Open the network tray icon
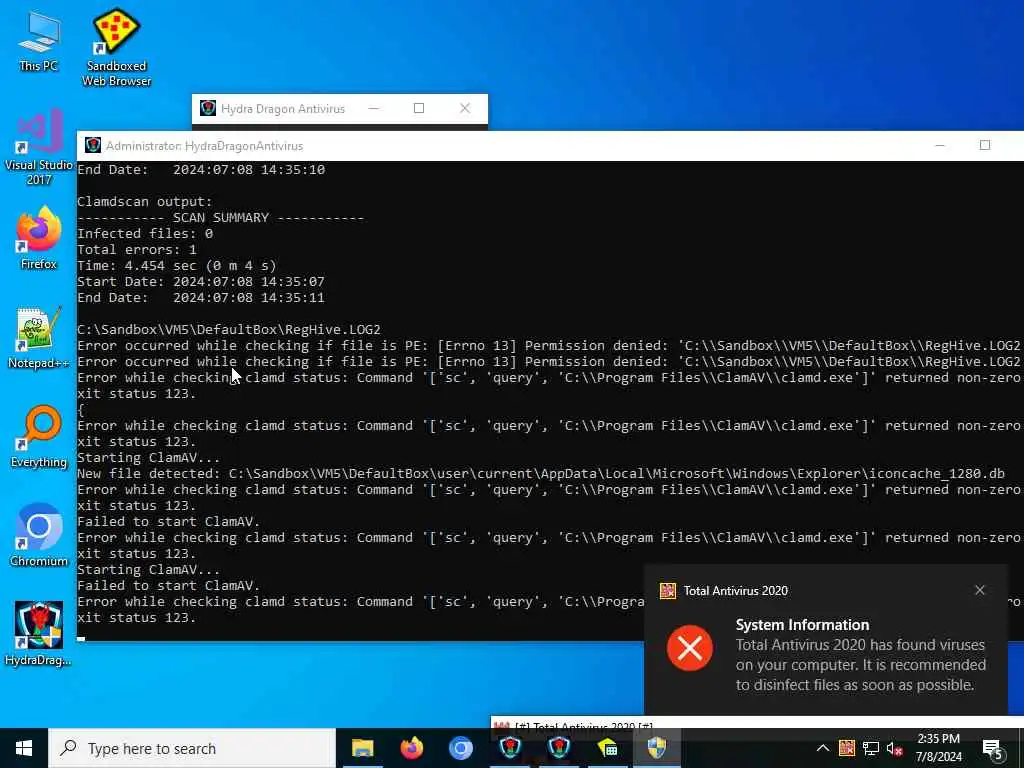The width and height of the screenshot is (1024, 768). (x=871, y=748)
